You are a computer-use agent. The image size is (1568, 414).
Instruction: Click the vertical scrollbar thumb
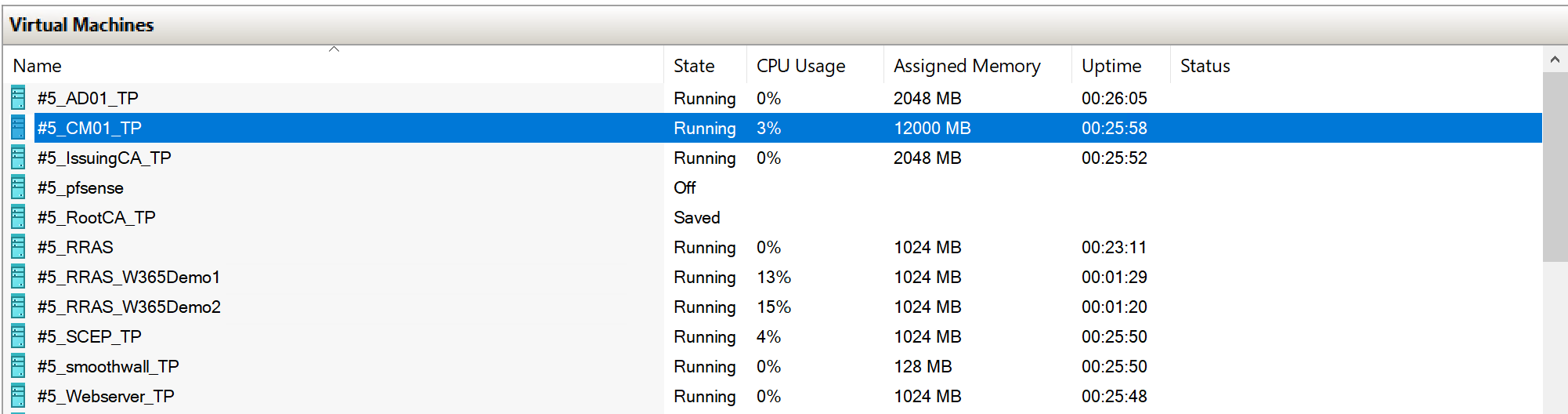(1555, 166)
